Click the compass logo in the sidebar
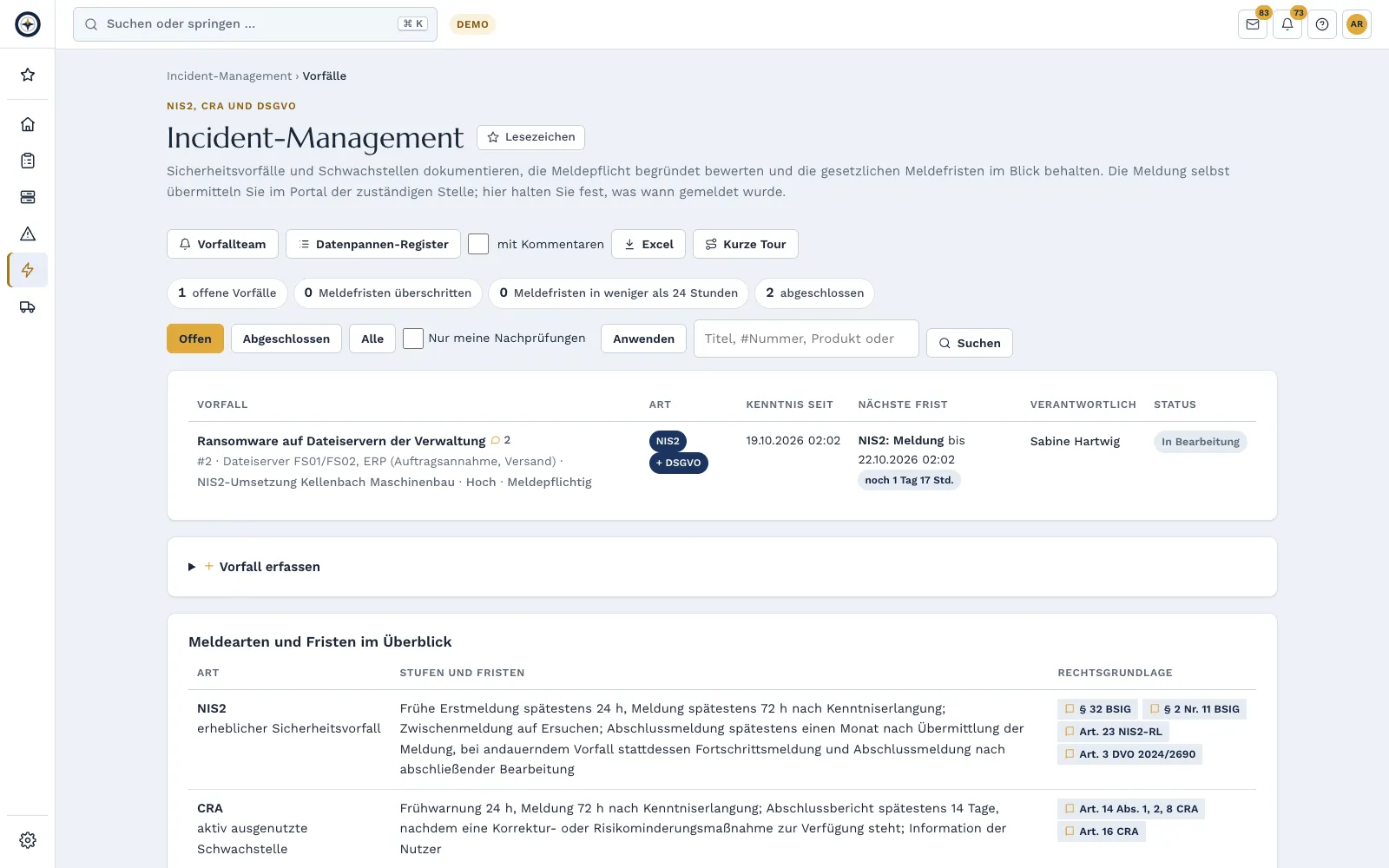Image resolution: width=1389 pixels, height=868 pixels. 28,24
